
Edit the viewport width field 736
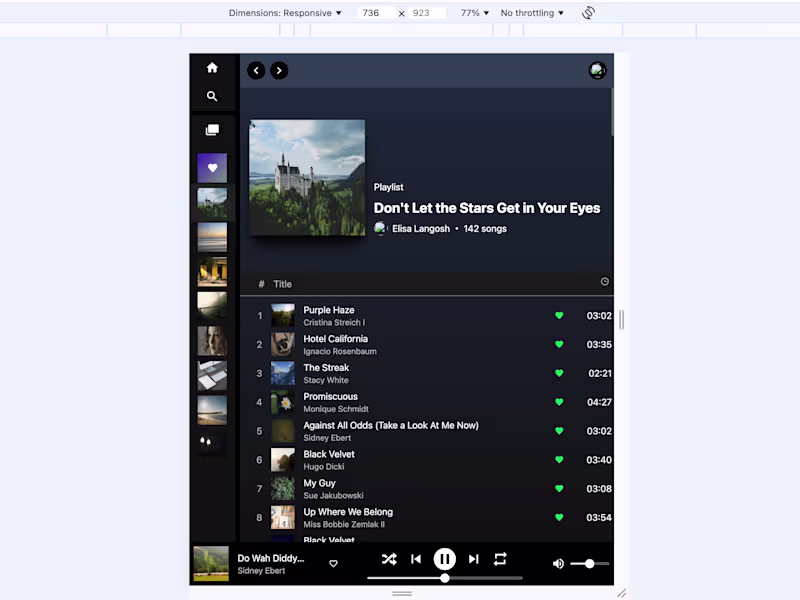pyautogui.click(x=376, y=13)
